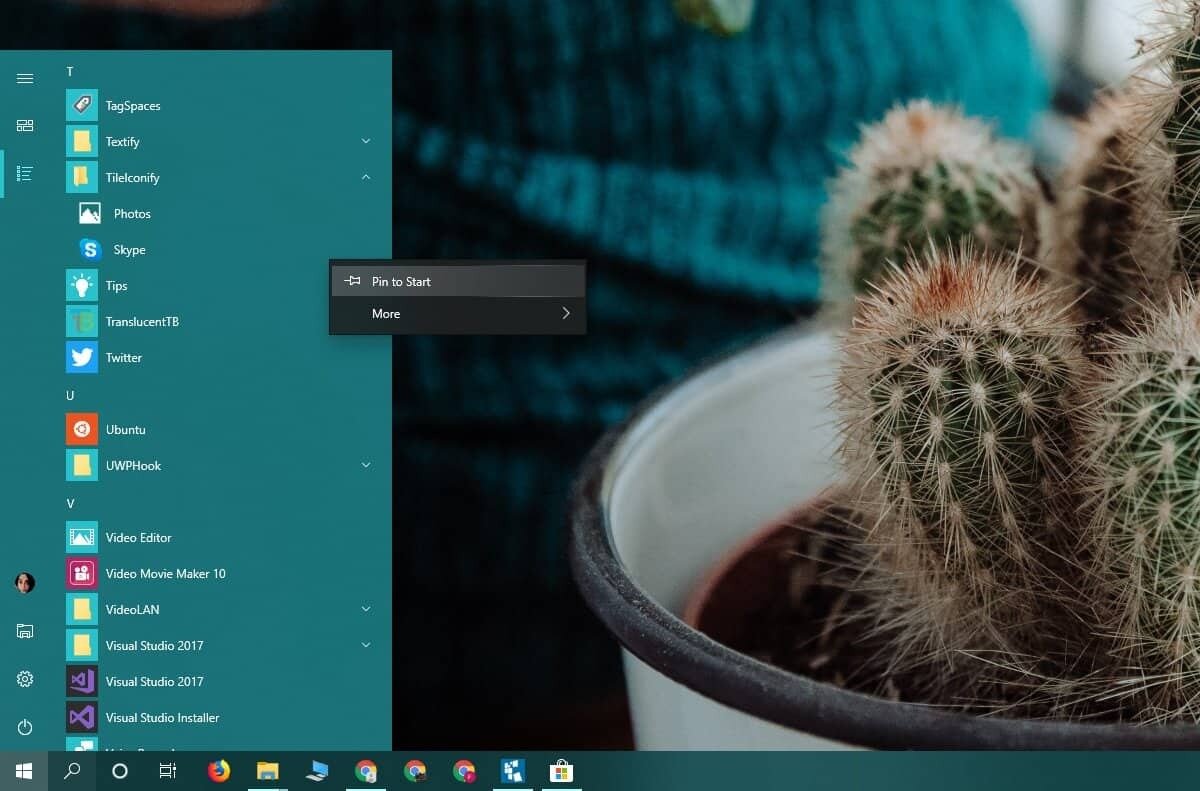The image size is (1200, 791).
Task: Expand the Start hamburger menu
Action: pyautogui.click(x=25, y=78)
